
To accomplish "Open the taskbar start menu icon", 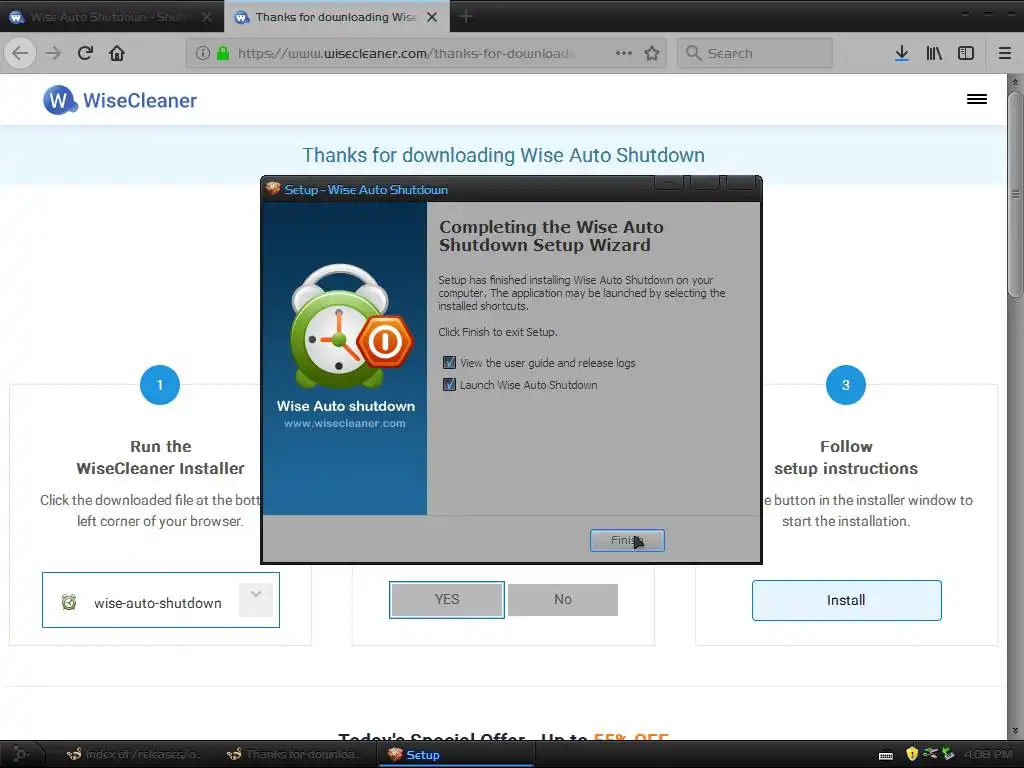I will click(x=20, y=754).
